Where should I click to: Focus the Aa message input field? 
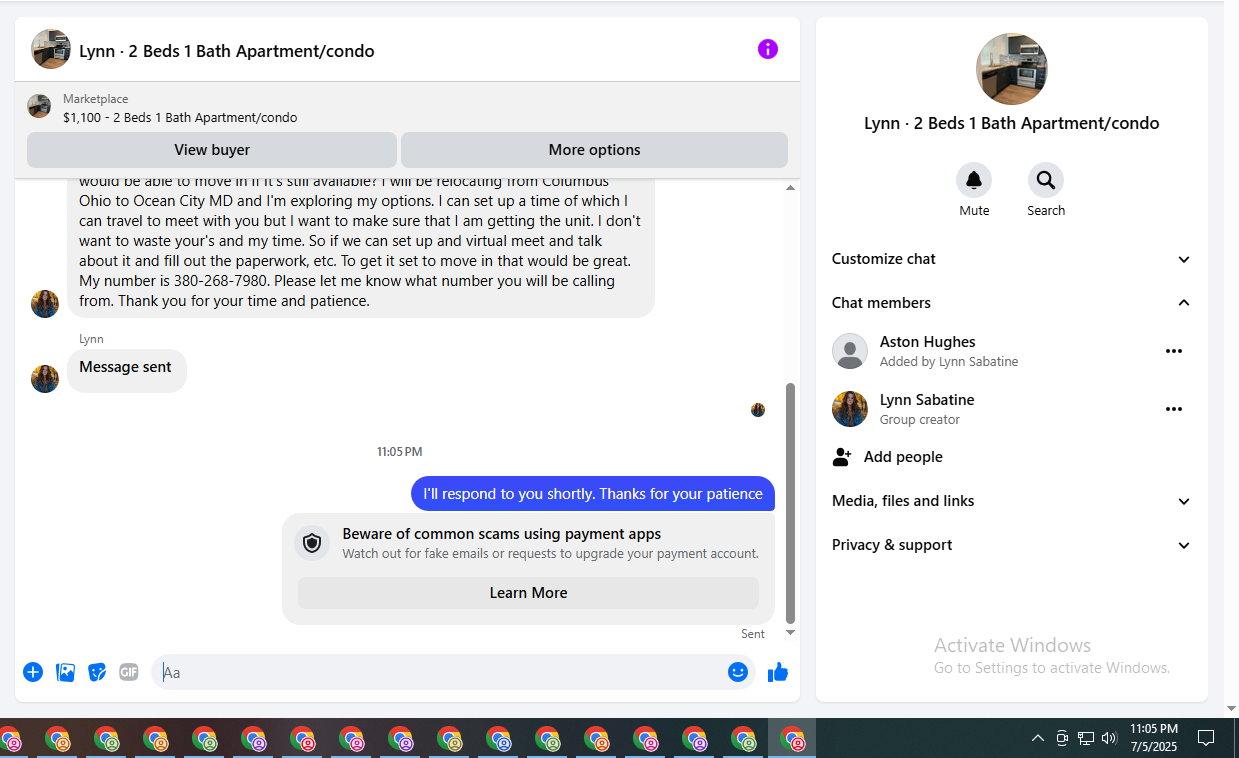pos(440,672)
